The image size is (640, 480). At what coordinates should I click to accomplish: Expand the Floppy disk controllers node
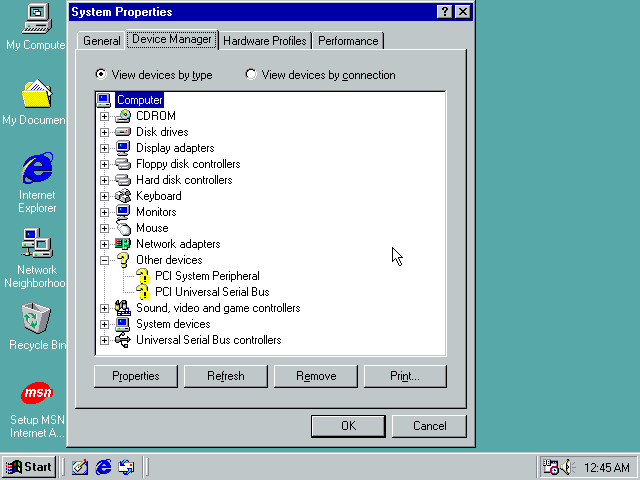pyautogui.click(x=104, y=164)
